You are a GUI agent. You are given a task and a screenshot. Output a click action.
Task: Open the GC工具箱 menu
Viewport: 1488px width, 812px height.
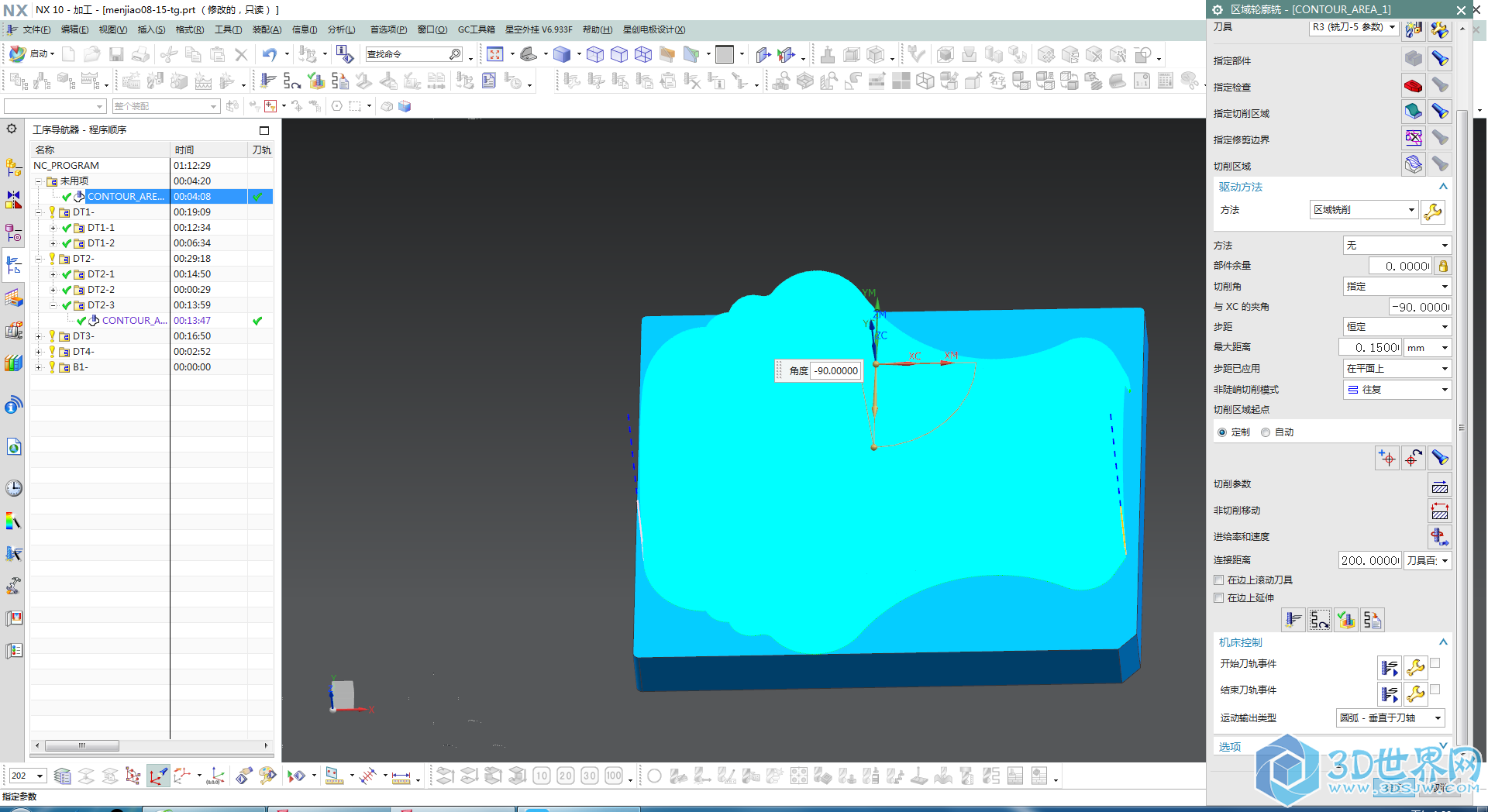point(476,30)
